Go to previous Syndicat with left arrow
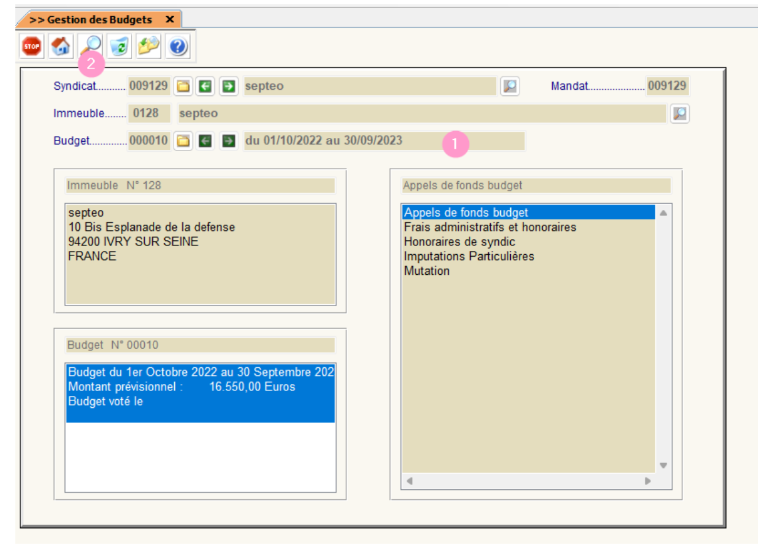The width and height of the screenshot is (758, 553). pos(206,86)
